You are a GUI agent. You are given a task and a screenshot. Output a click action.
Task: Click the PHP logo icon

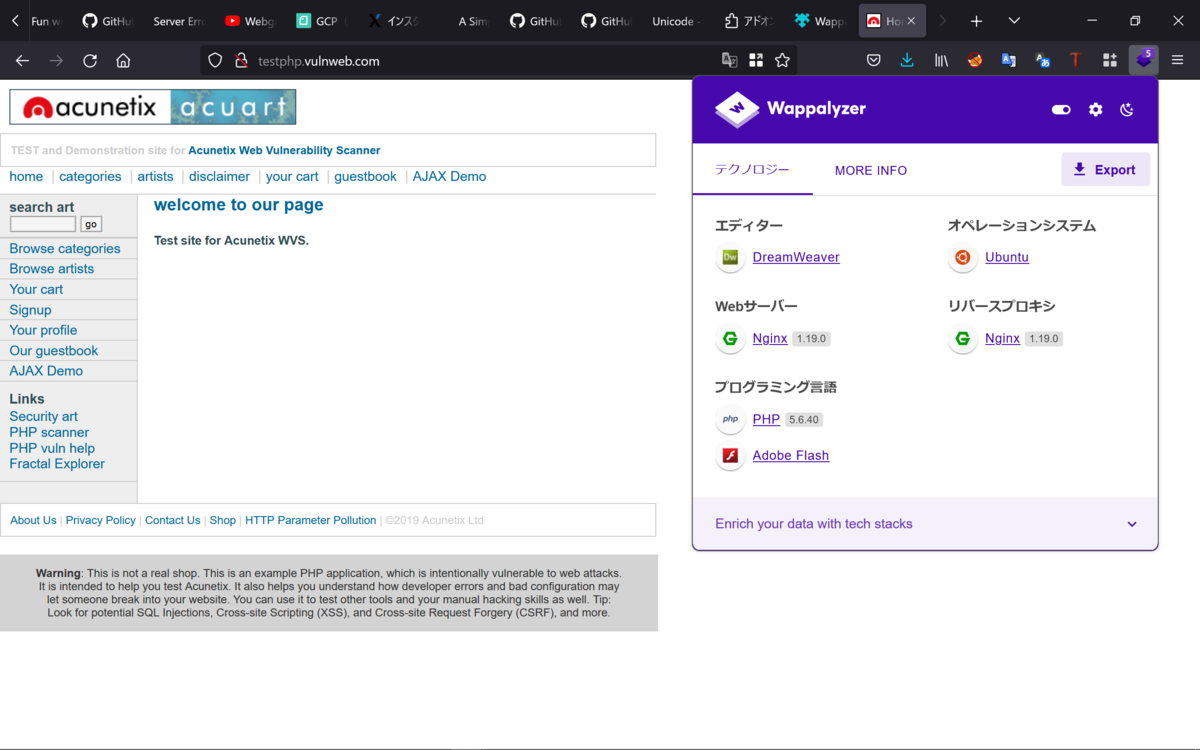730,419
